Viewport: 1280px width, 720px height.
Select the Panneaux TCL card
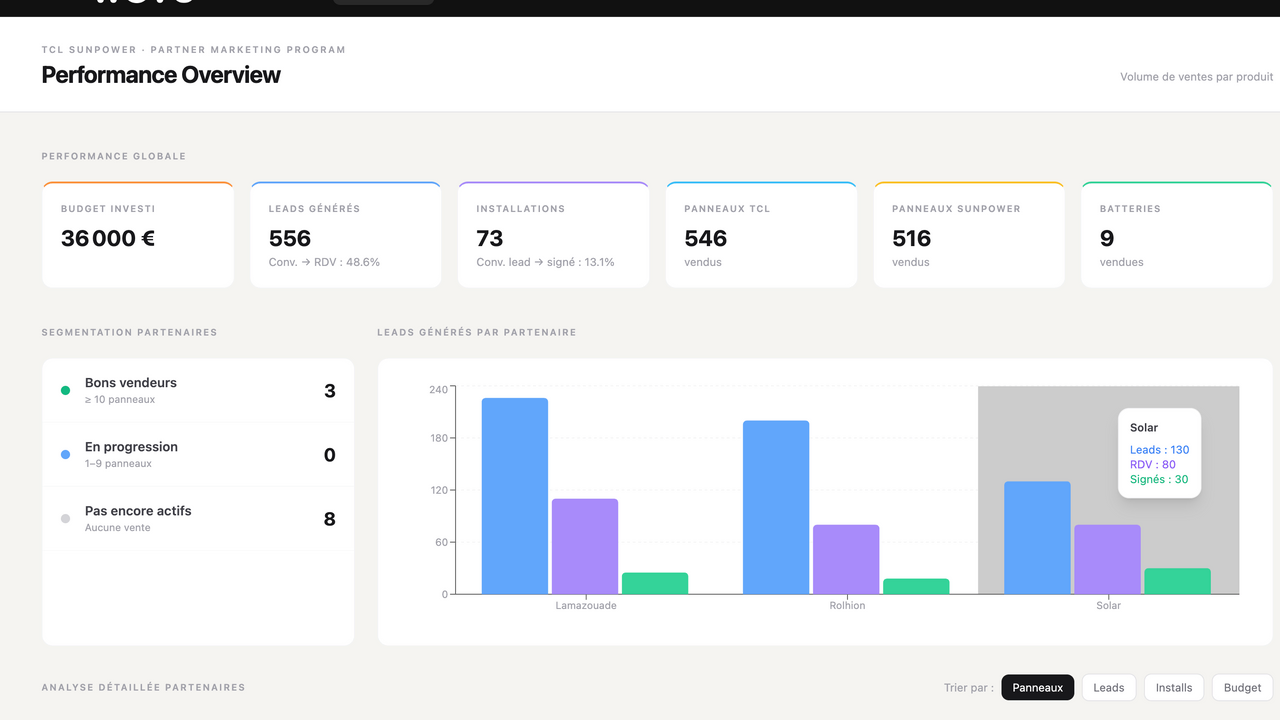[x=761, y=235]
